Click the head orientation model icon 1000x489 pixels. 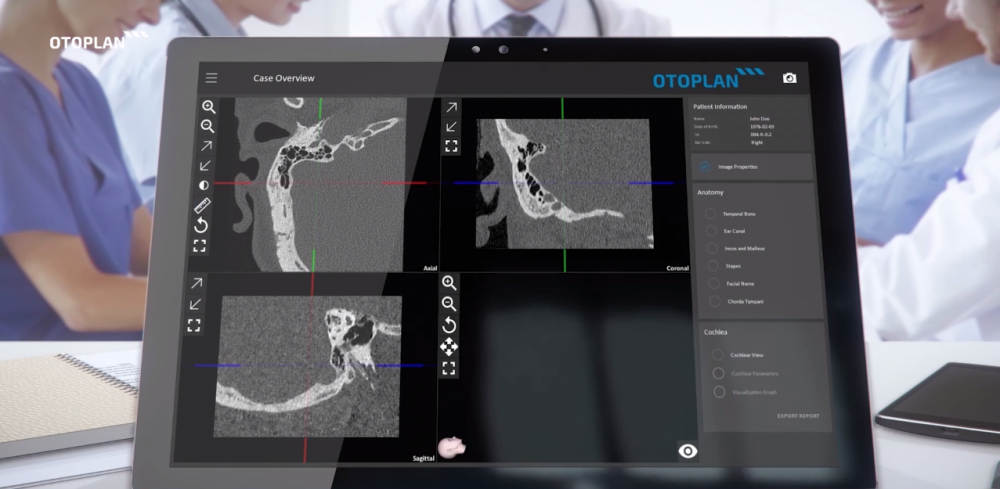tap(452, 448)
